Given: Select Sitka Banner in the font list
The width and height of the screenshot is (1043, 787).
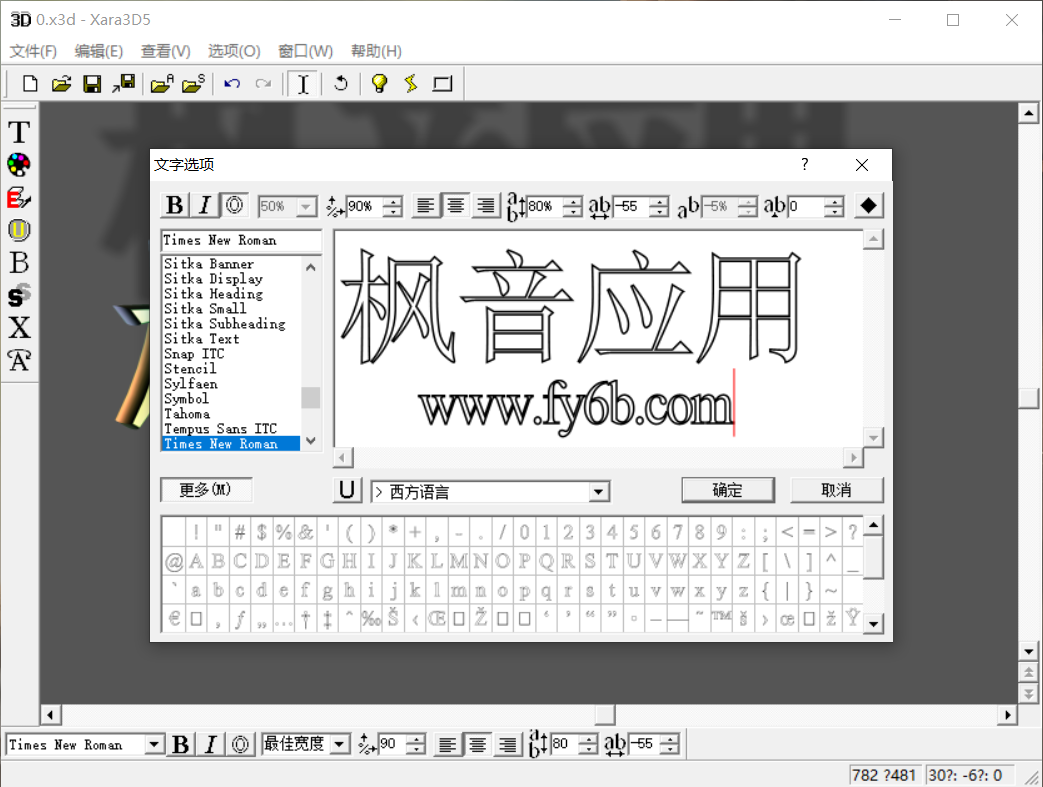Looking at the screenshot, I should click(231, 264).
